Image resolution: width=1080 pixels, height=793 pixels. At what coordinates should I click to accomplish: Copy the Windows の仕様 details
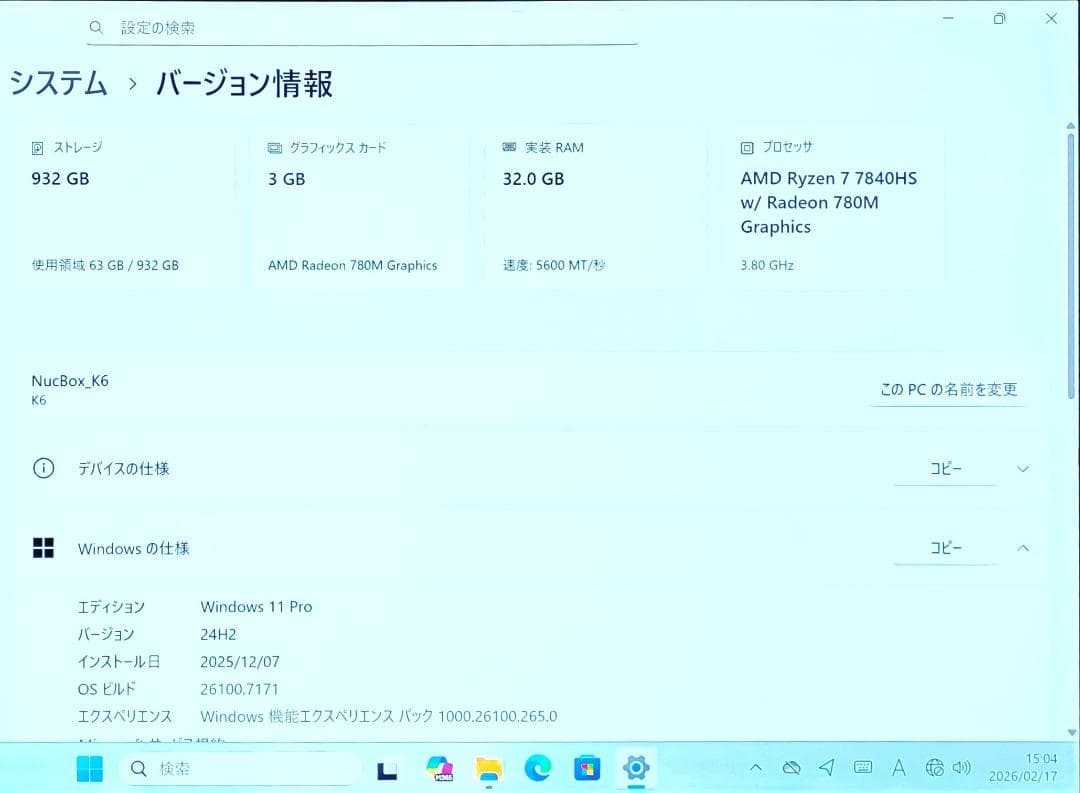point(945,548)
